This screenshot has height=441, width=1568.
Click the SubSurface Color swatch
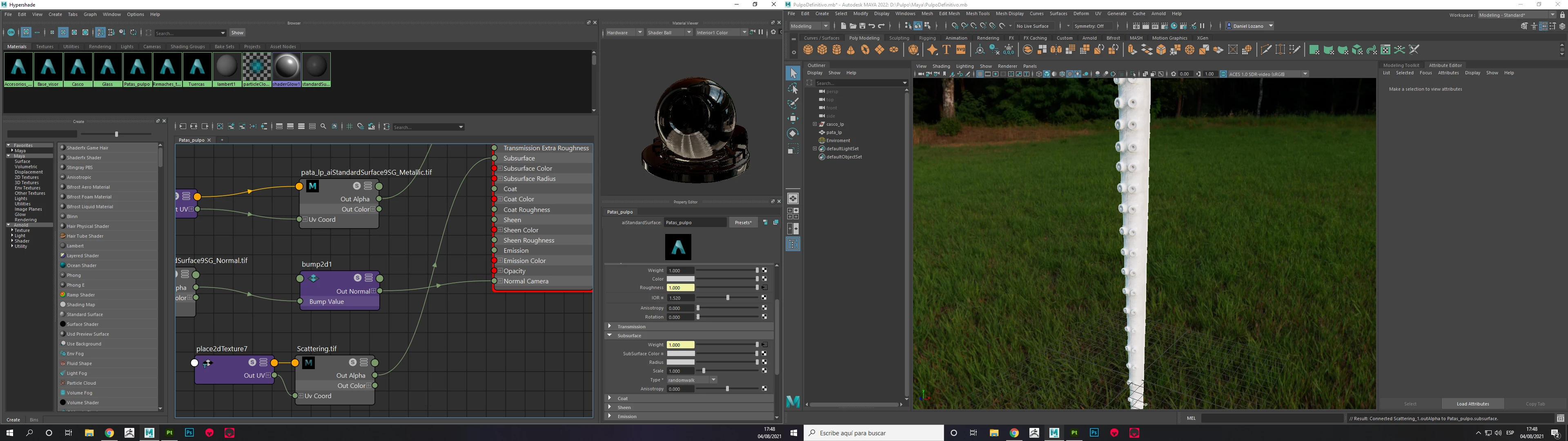tap(681, 353)
